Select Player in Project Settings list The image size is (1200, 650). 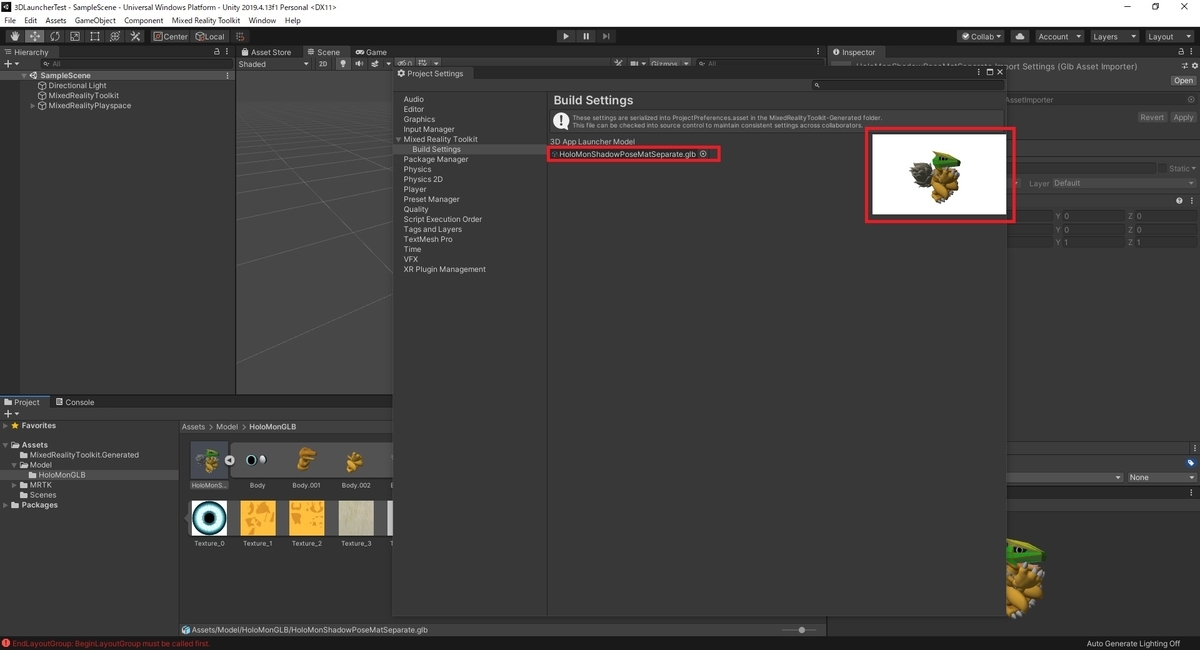pos(415,189)
